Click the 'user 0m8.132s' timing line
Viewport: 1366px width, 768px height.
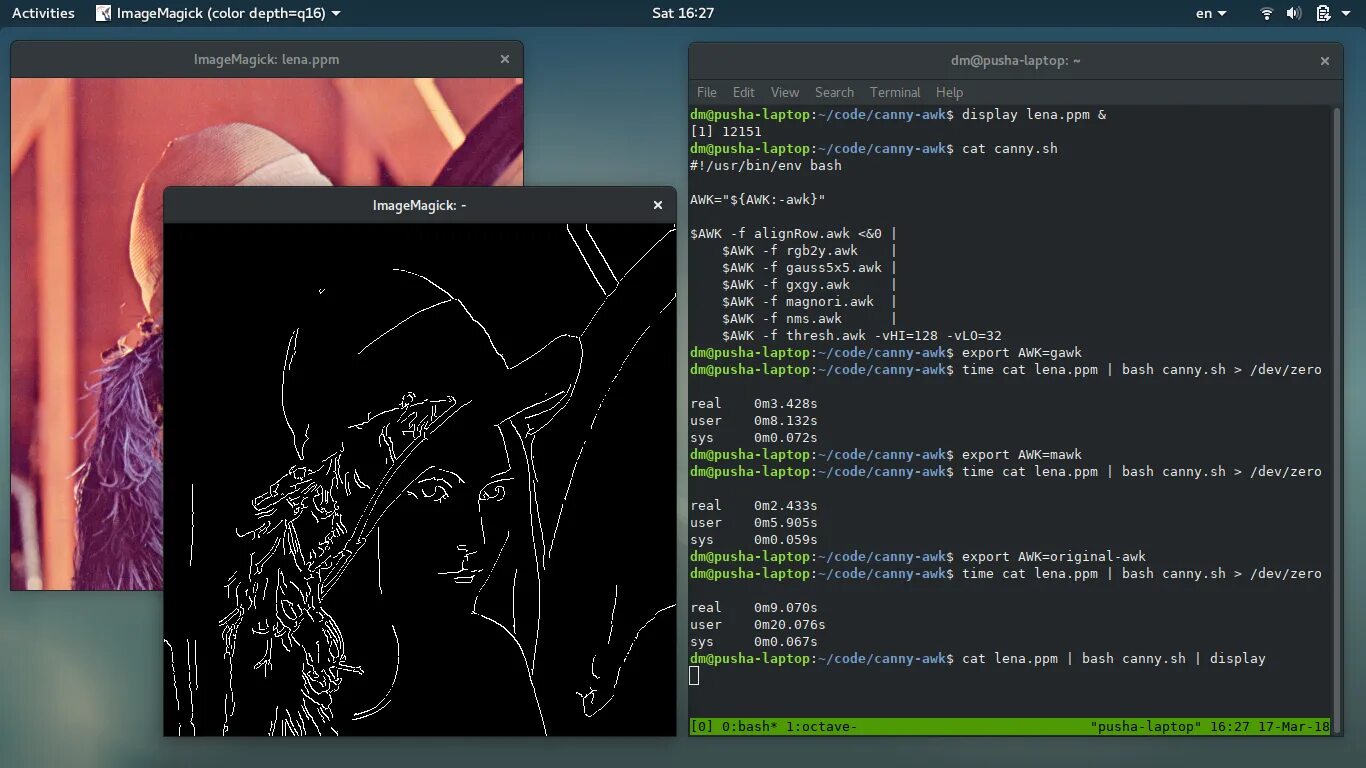pyautogui.click(x=754, y=421)
